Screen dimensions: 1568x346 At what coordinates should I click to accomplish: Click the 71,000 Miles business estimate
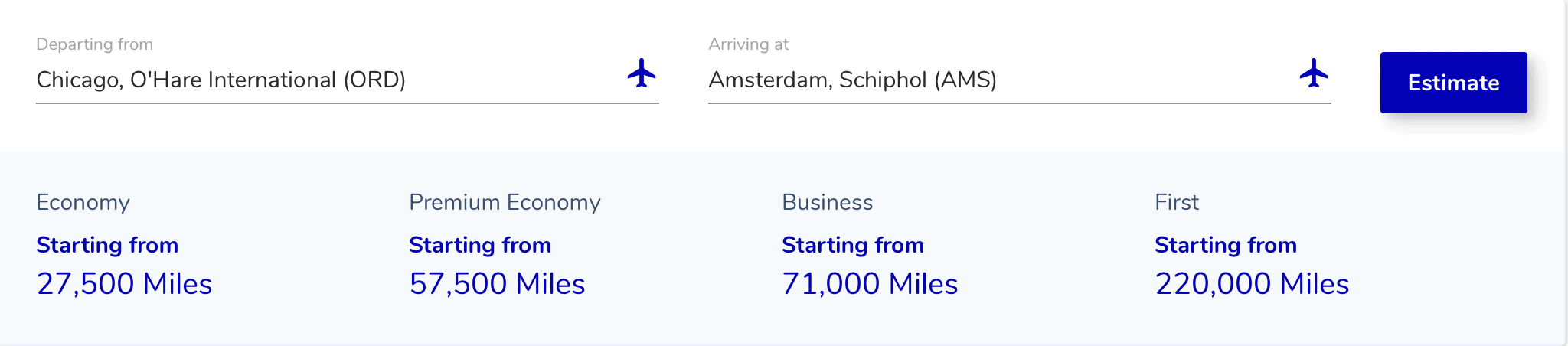coord(870,284)
